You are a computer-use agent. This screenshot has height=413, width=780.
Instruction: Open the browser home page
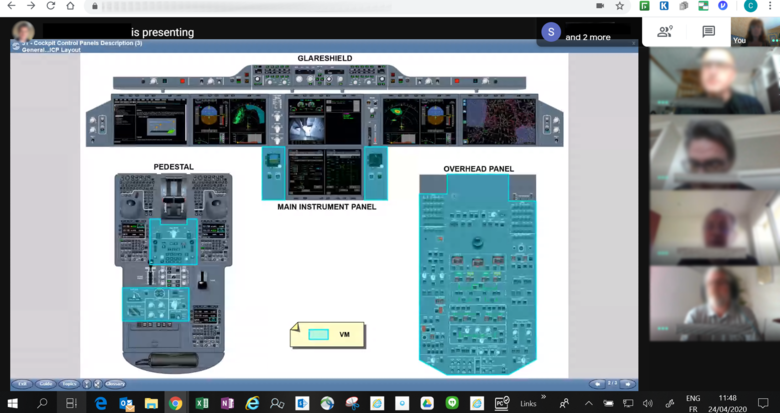click(x=70, y=6)
